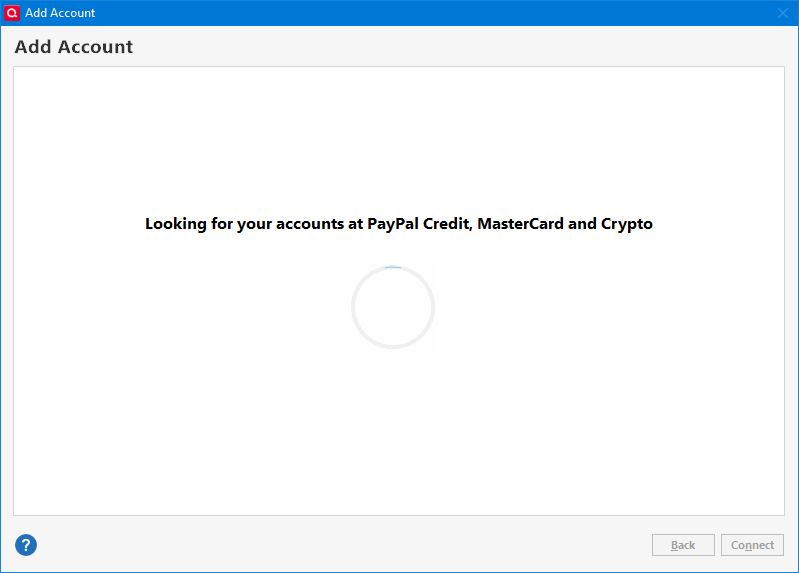Click the blank area below the spinner
The width and height of the screenshot is (799, 573).
coord(398,433)
